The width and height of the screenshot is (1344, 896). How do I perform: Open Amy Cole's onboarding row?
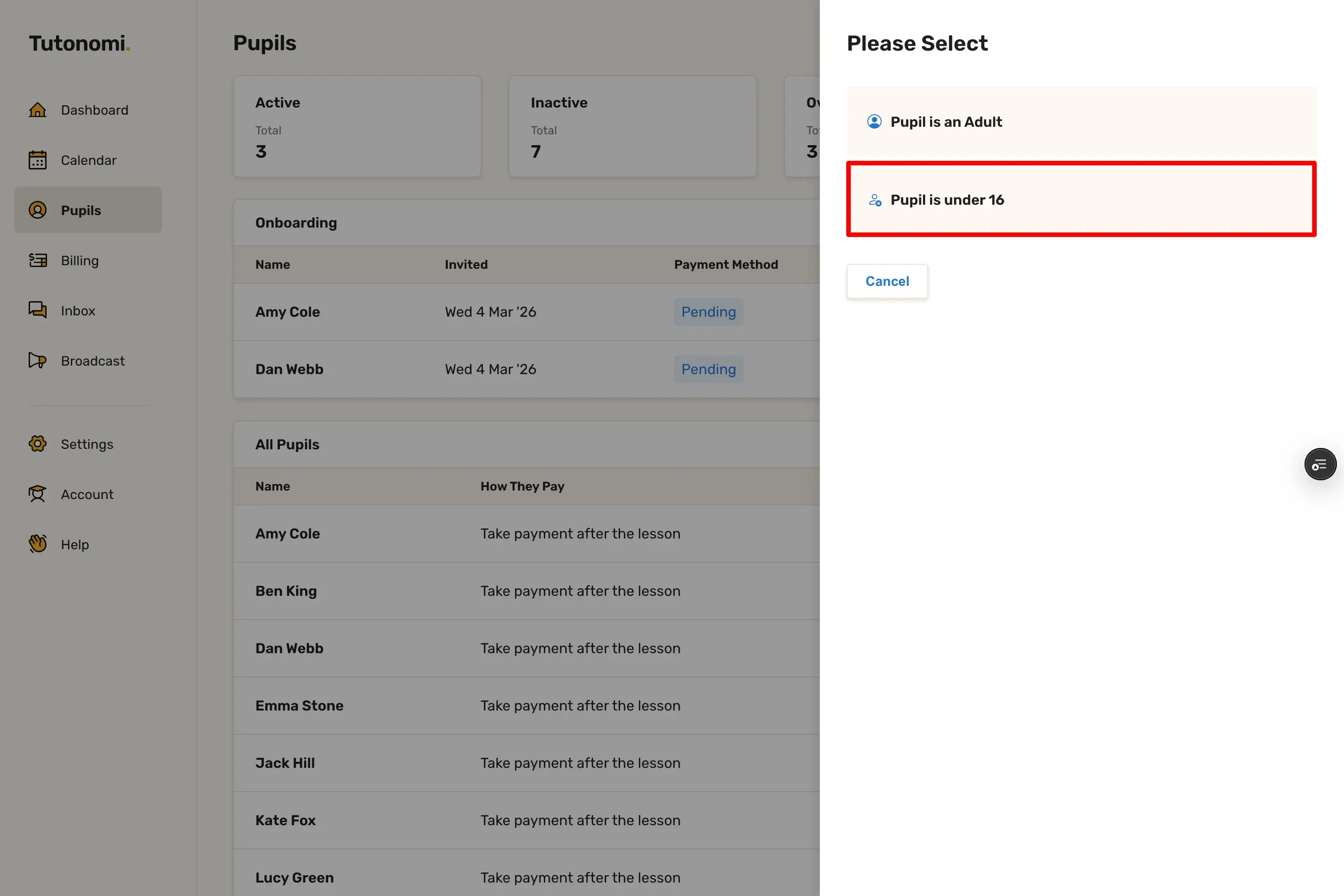coord(288,312)
